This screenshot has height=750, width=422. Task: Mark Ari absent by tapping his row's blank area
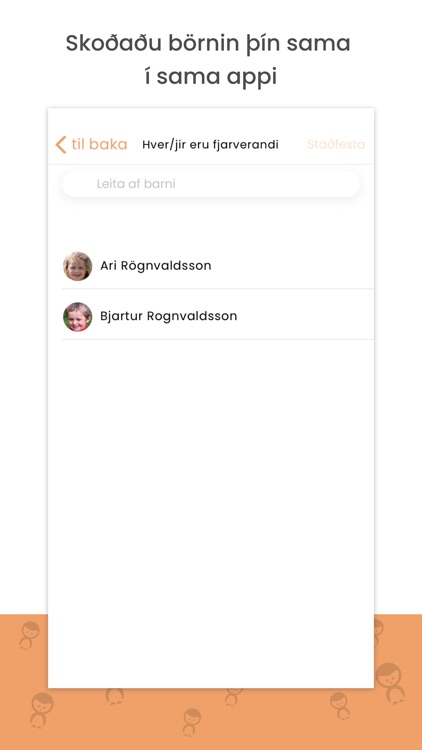[x=292, y=266]
